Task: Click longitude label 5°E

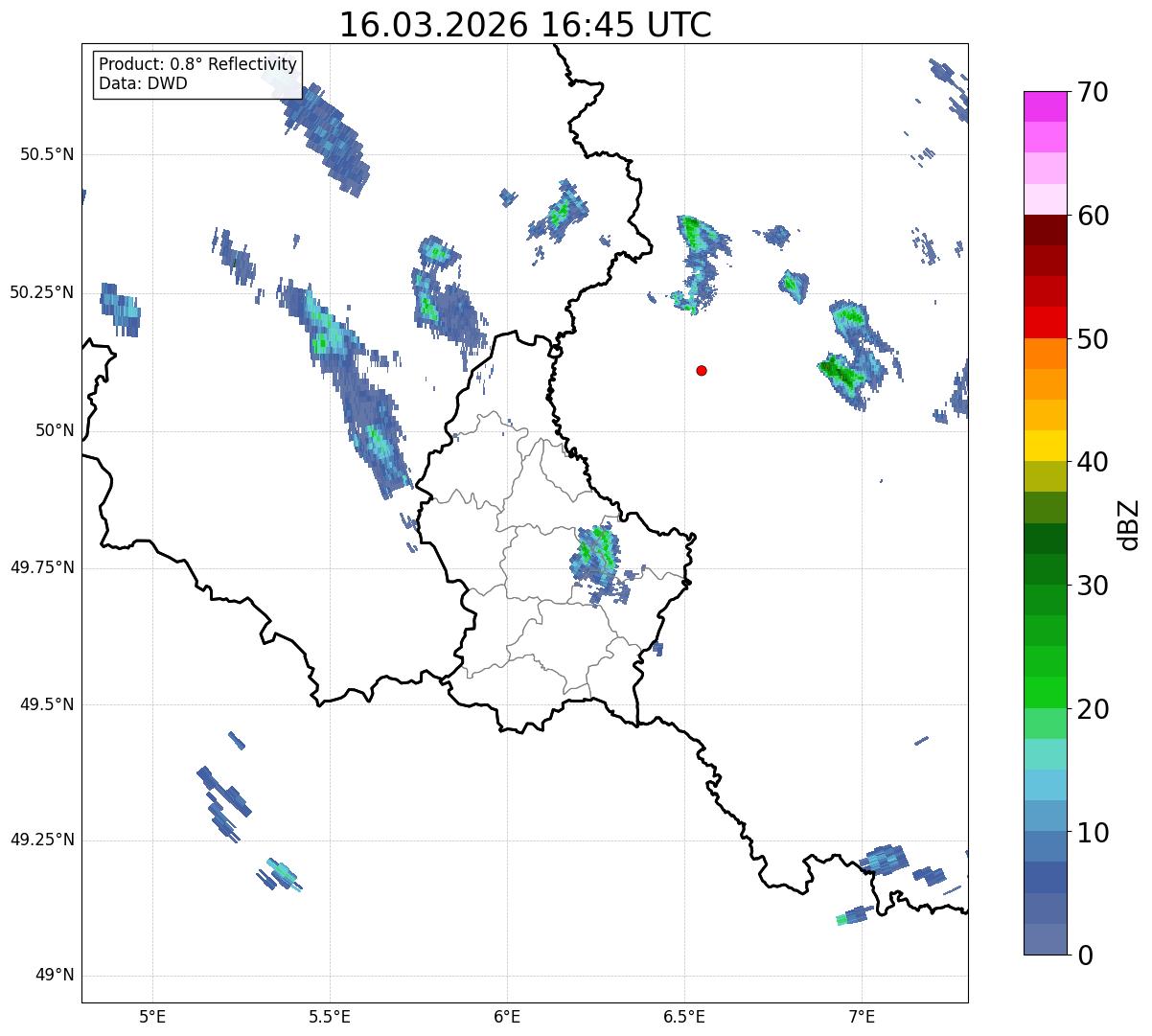Action: click(x=152, y=1016)
